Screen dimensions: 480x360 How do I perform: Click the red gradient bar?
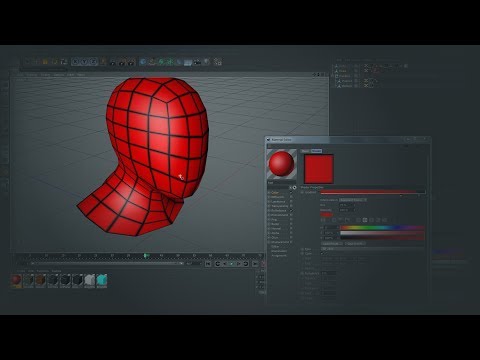tap(373, 192)
